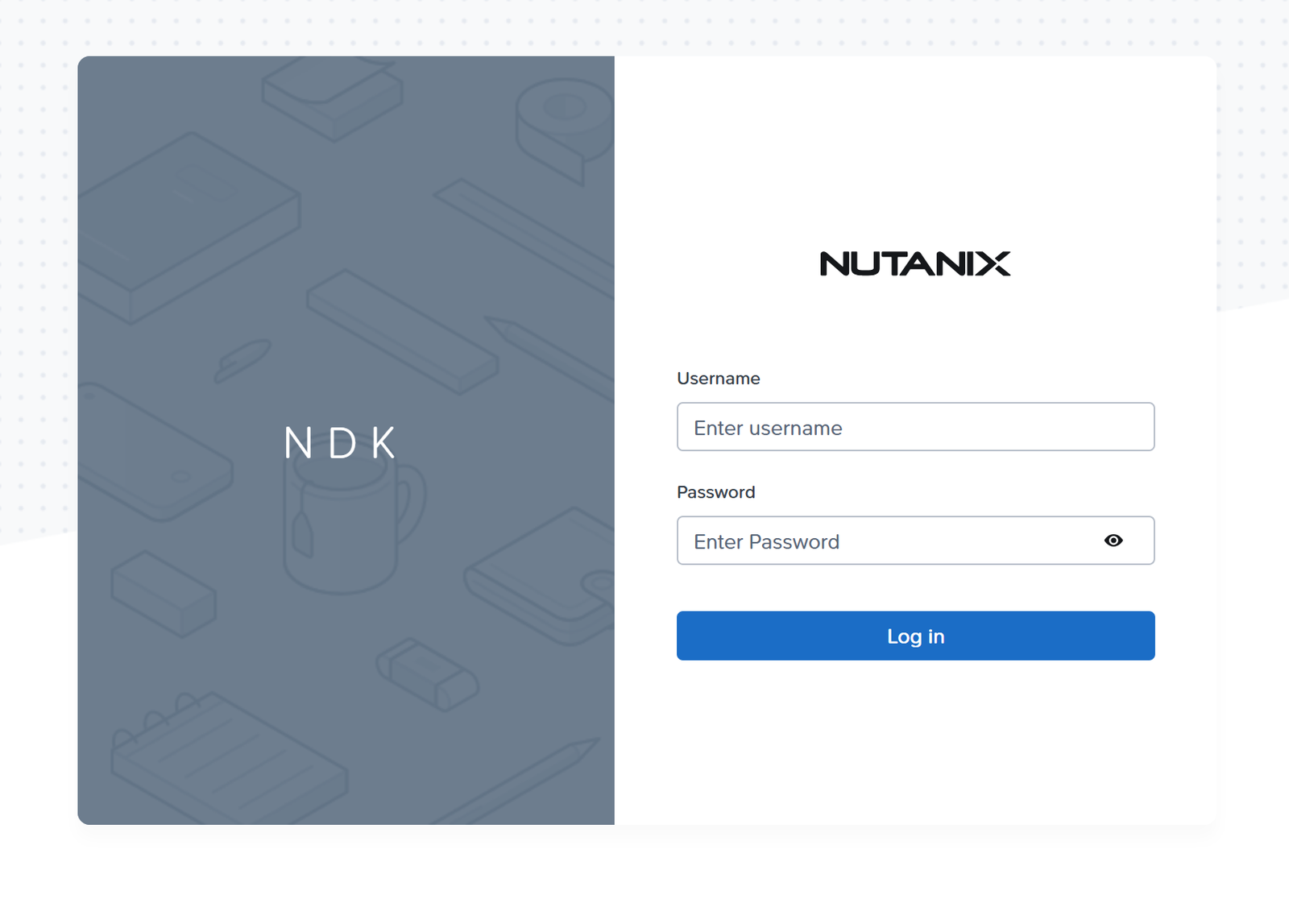Click the NDK title text
This screenshot has height=924, width=1289.
point(341,443)
